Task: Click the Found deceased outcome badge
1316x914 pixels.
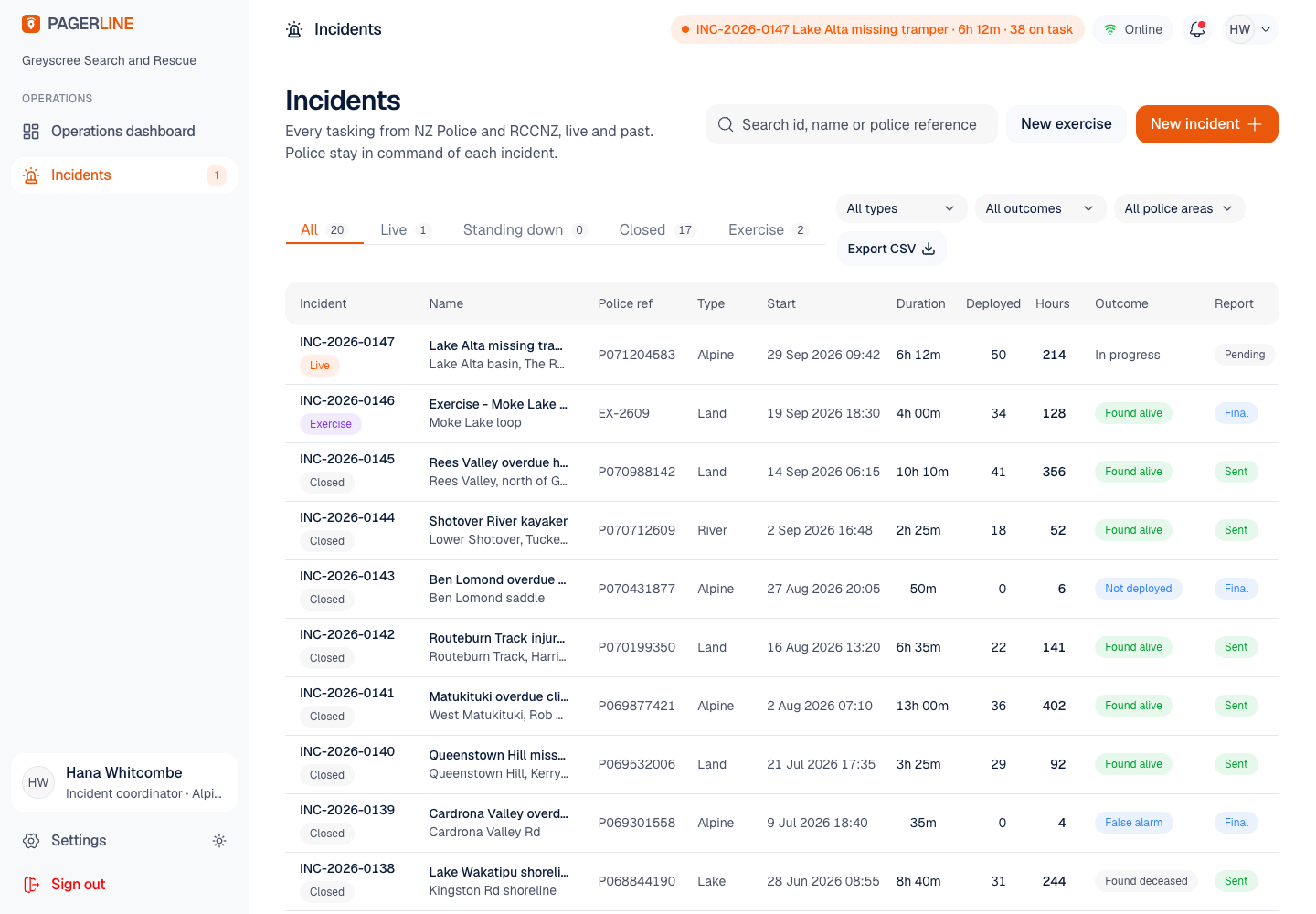Action: tap(1146, 881)
